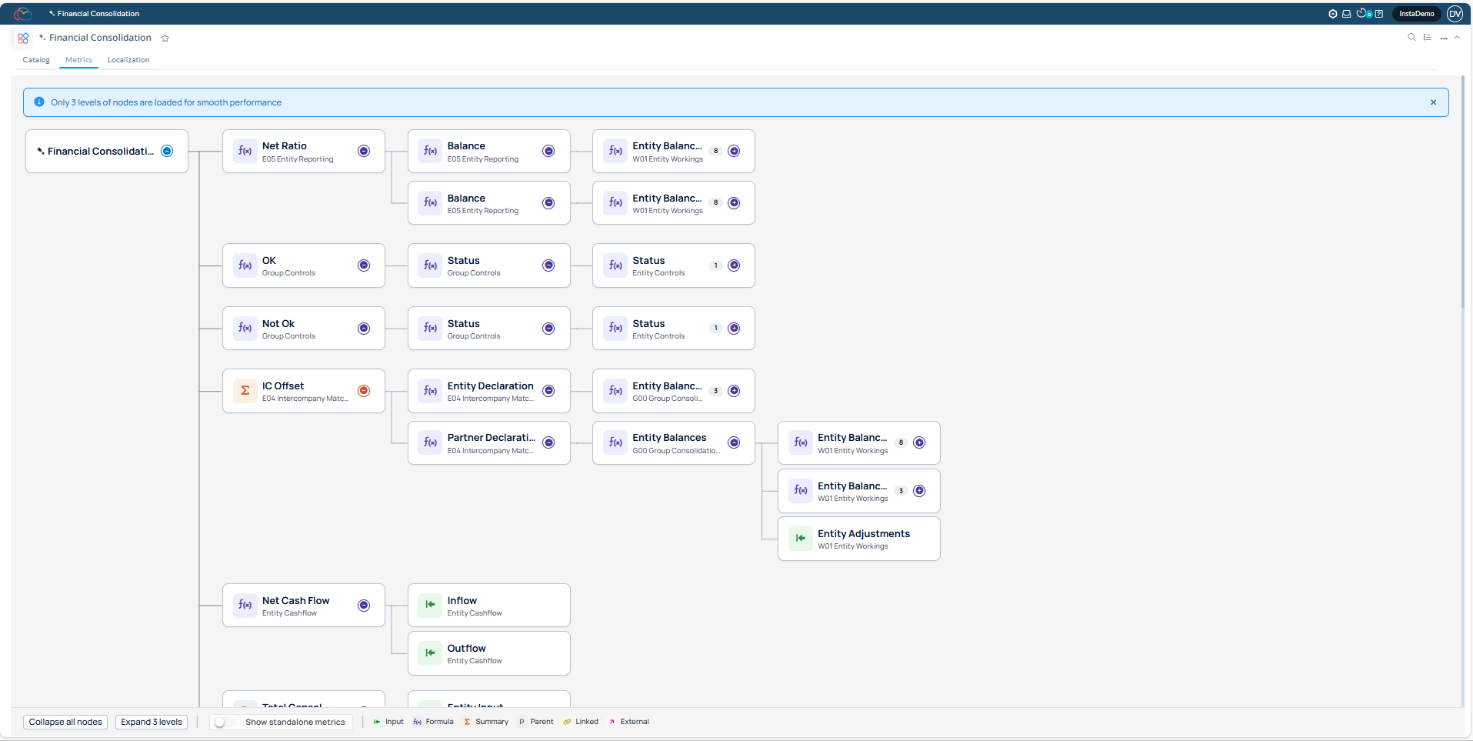Open the more options ellipsis near the title

pyautogui.click(x=1444, y=37)
